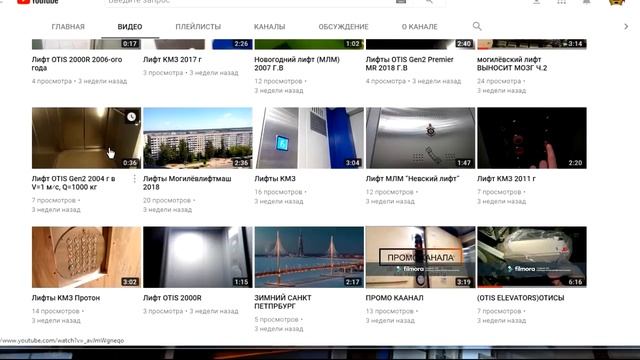Open Лифт КМЗ 2017 г video title

[172, 60]
